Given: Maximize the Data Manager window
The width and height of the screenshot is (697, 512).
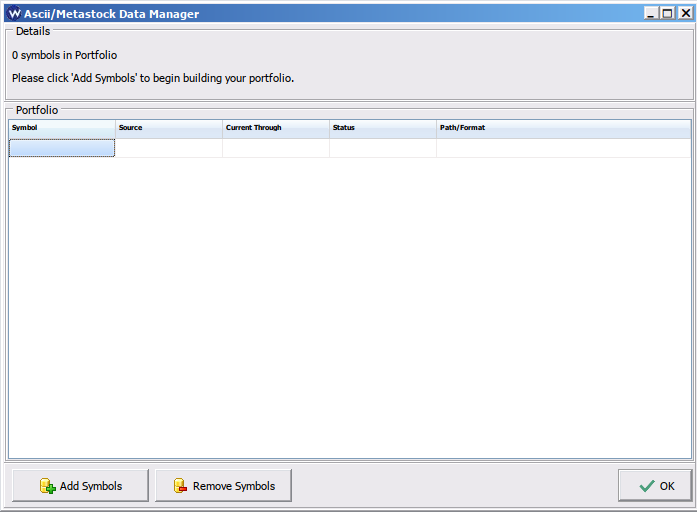Looking at the screenshot, I should point(668,13).
